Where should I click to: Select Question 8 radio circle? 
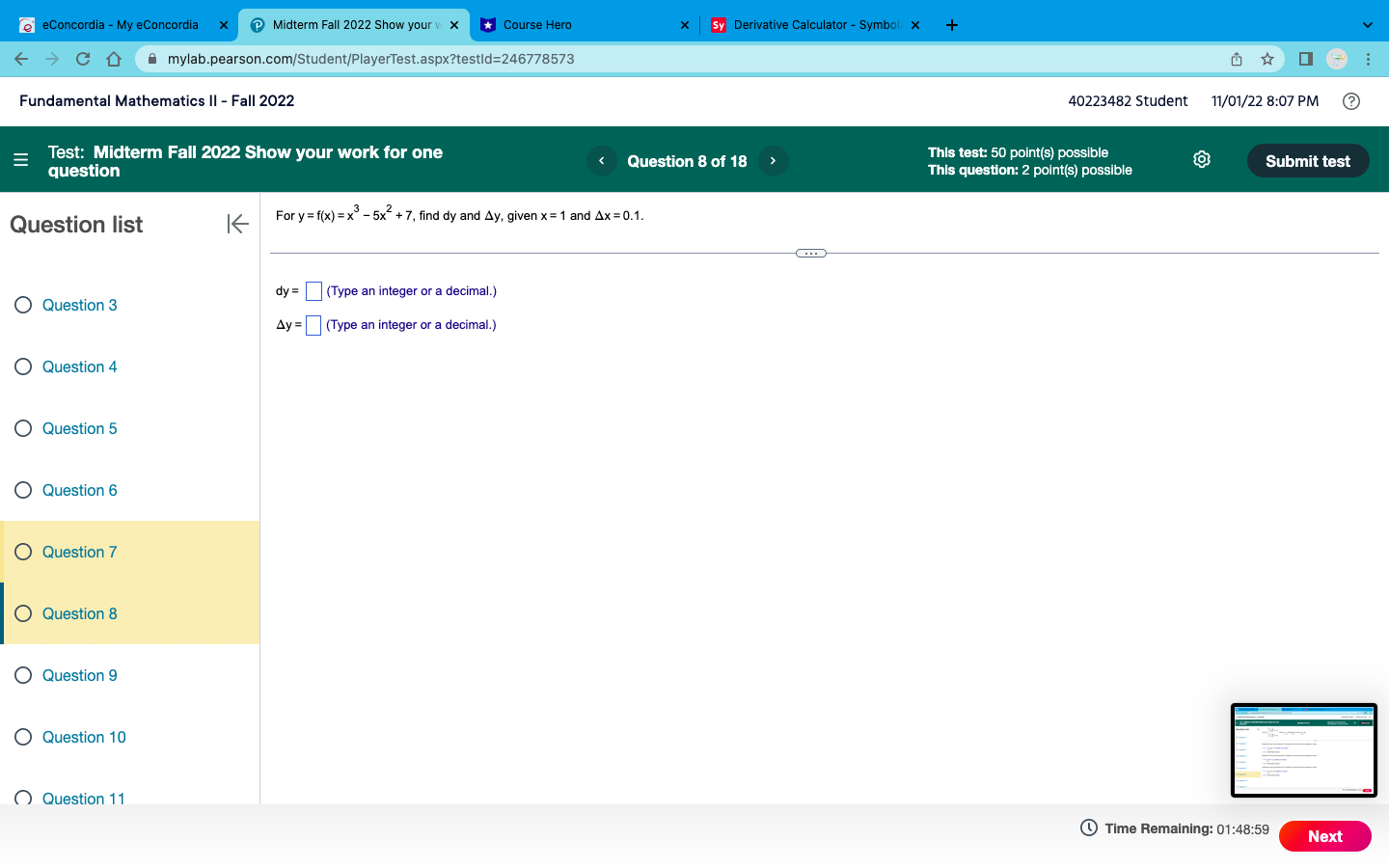[x=23, y=613]
